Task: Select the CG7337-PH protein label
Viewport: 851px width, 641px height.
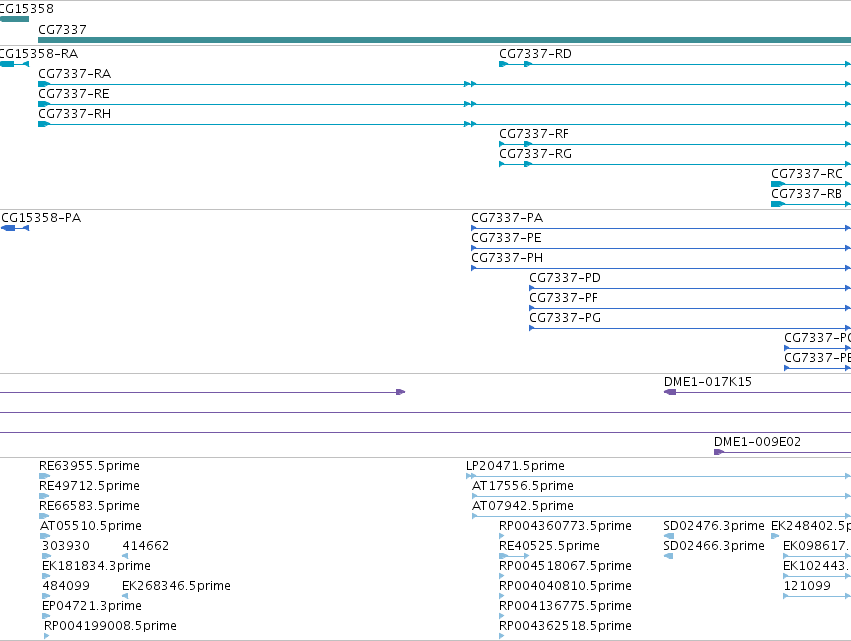Action: [x=507, y=258]
